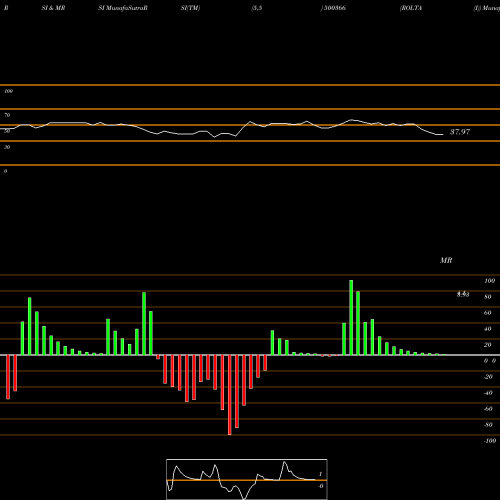The image size is (500, 500).
Task: Click the MR axis label -80
Action: pos(488,425)
